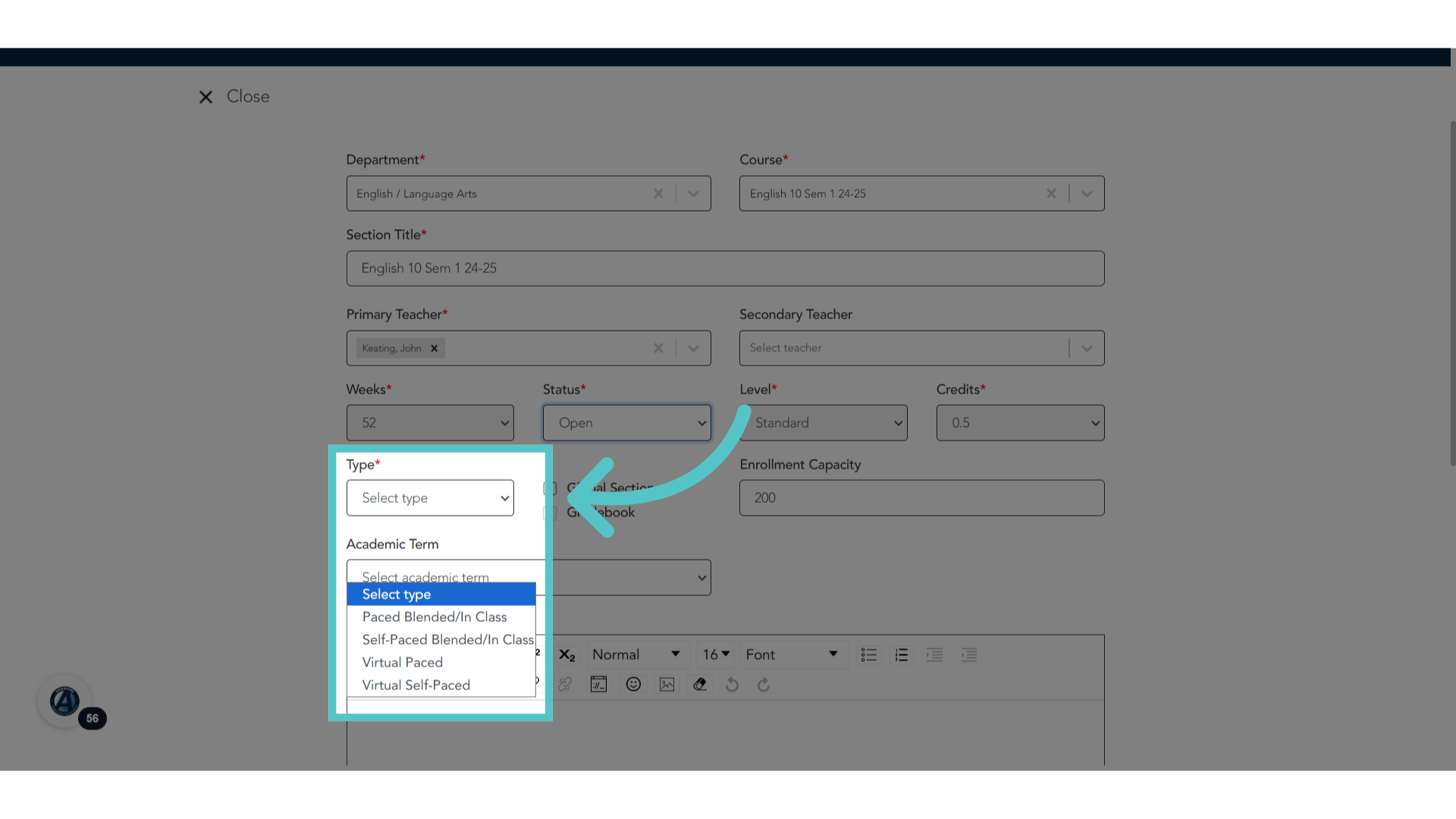This screenshot has width=1456, height=819.
Task: Open the font size 16 dropdown
Action: coord(715,654)
